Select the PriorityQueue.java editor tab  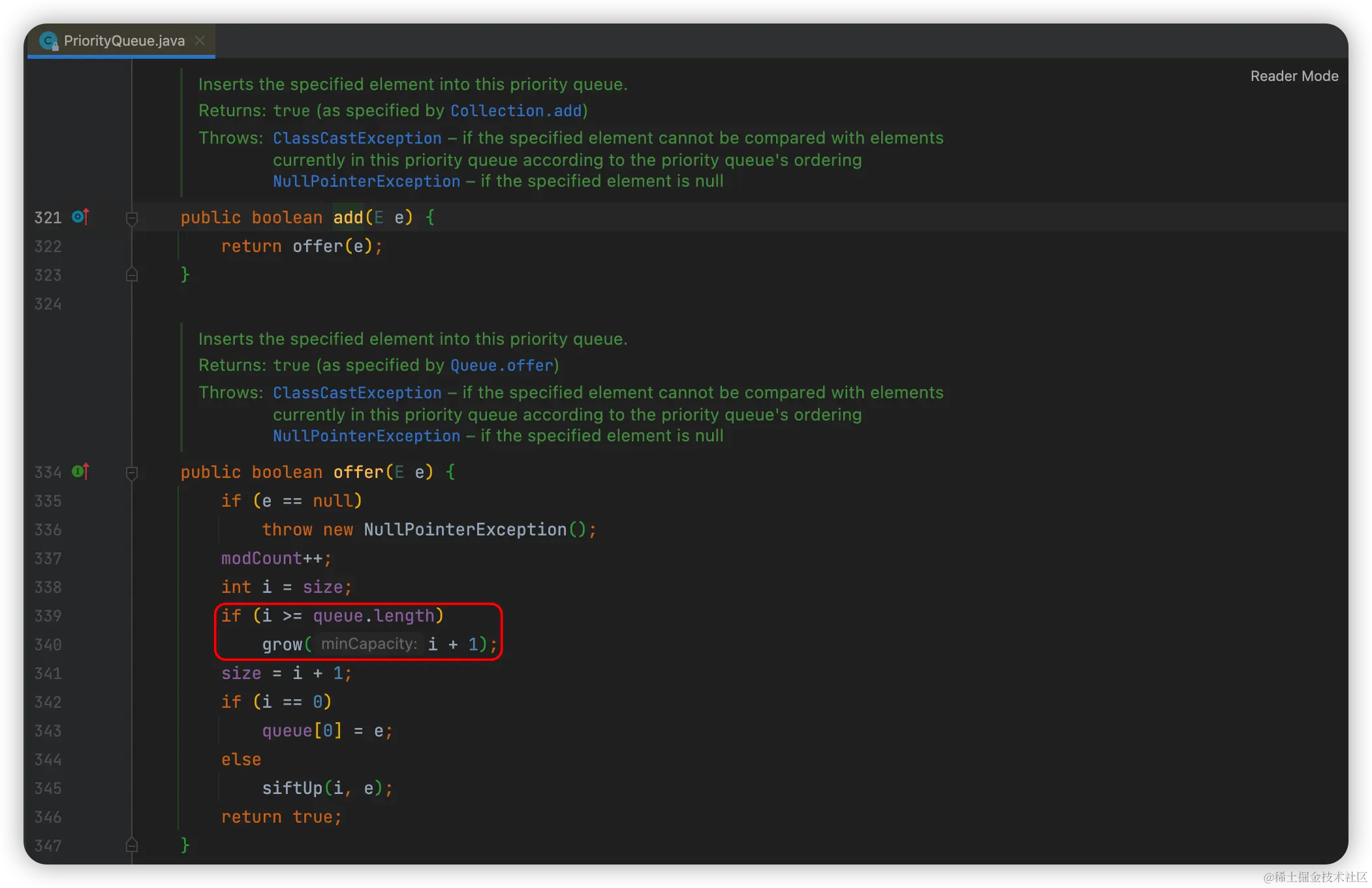point(121,41)
